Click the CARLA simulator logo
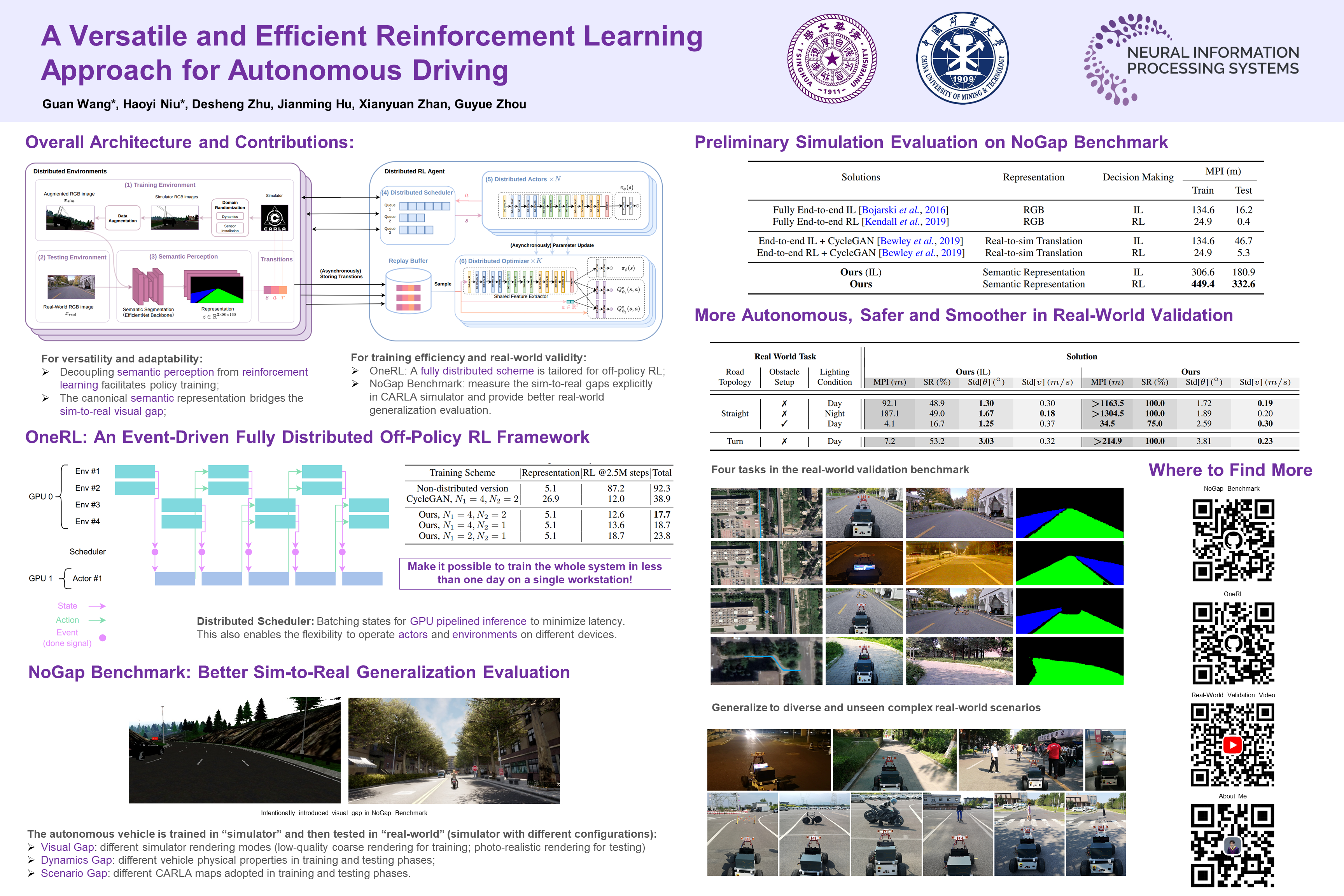The width and height of the screenshot is (1344, 896). (x=274, y=218)
